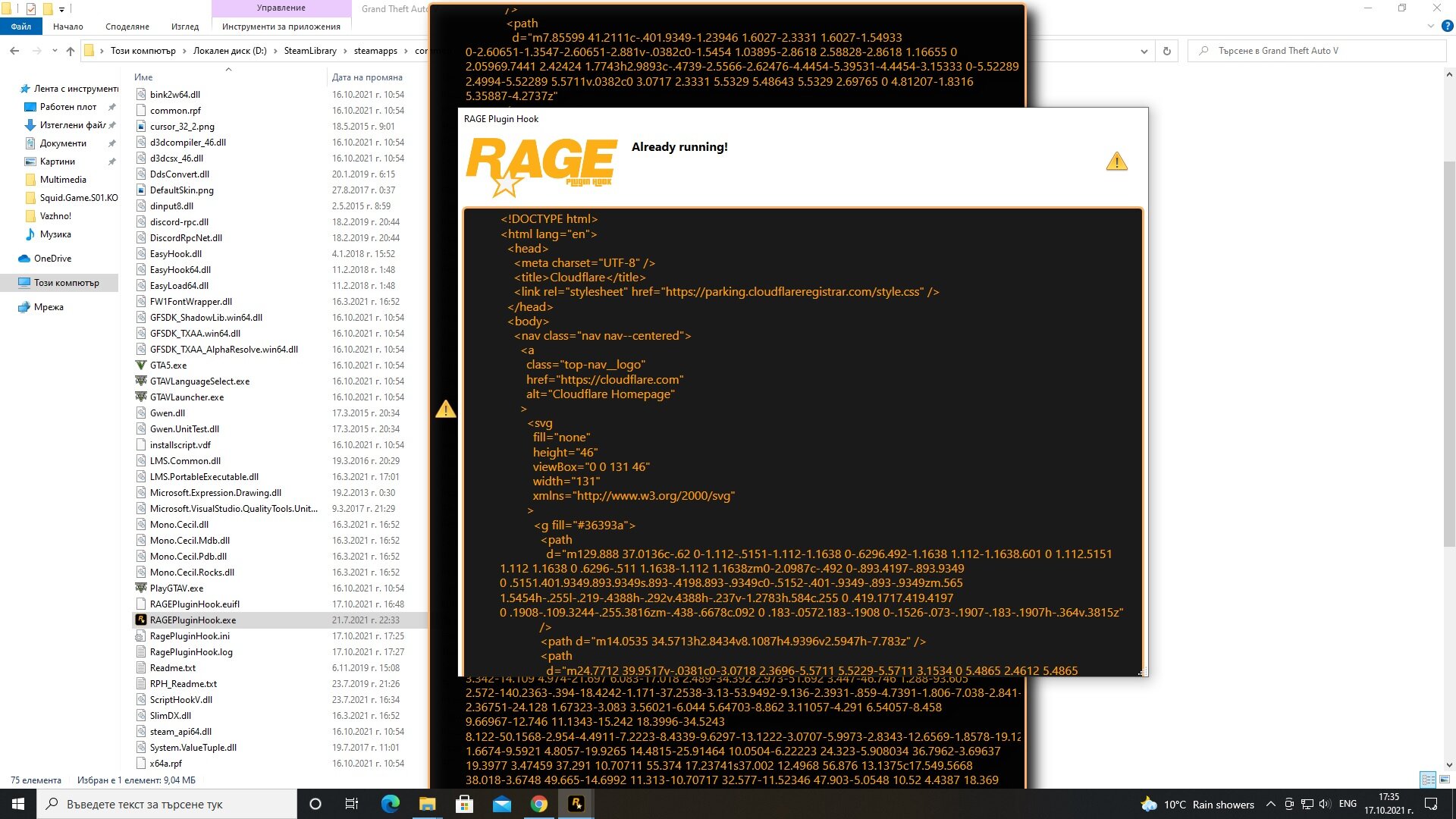Screen dimensions: 1456x819
Task: Open recent locations dropdown arrow
Action: coord(55,51)
